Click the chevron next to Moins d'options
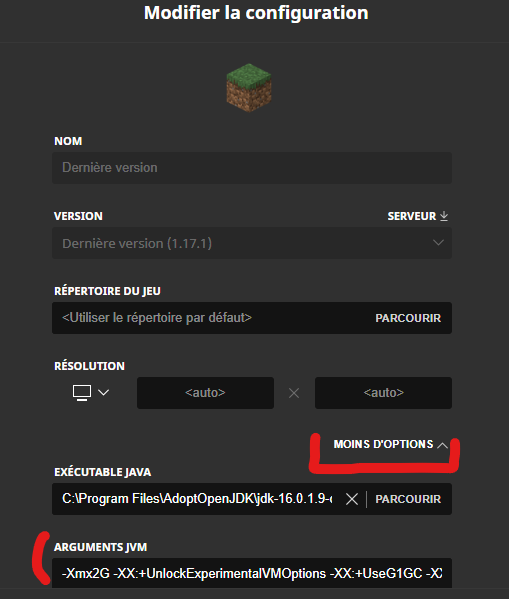The width and height of the screenshot is (509, 599). pos(442,445)
